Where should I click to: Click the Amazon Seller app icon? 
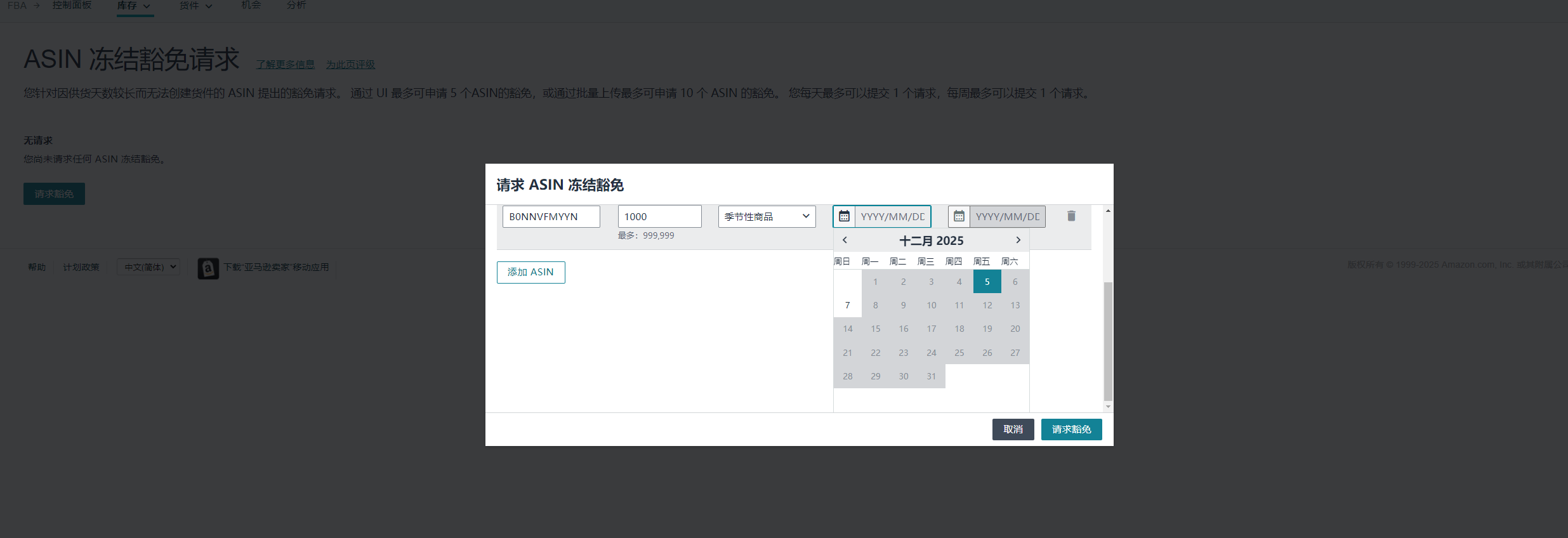[x=208, y=268]
